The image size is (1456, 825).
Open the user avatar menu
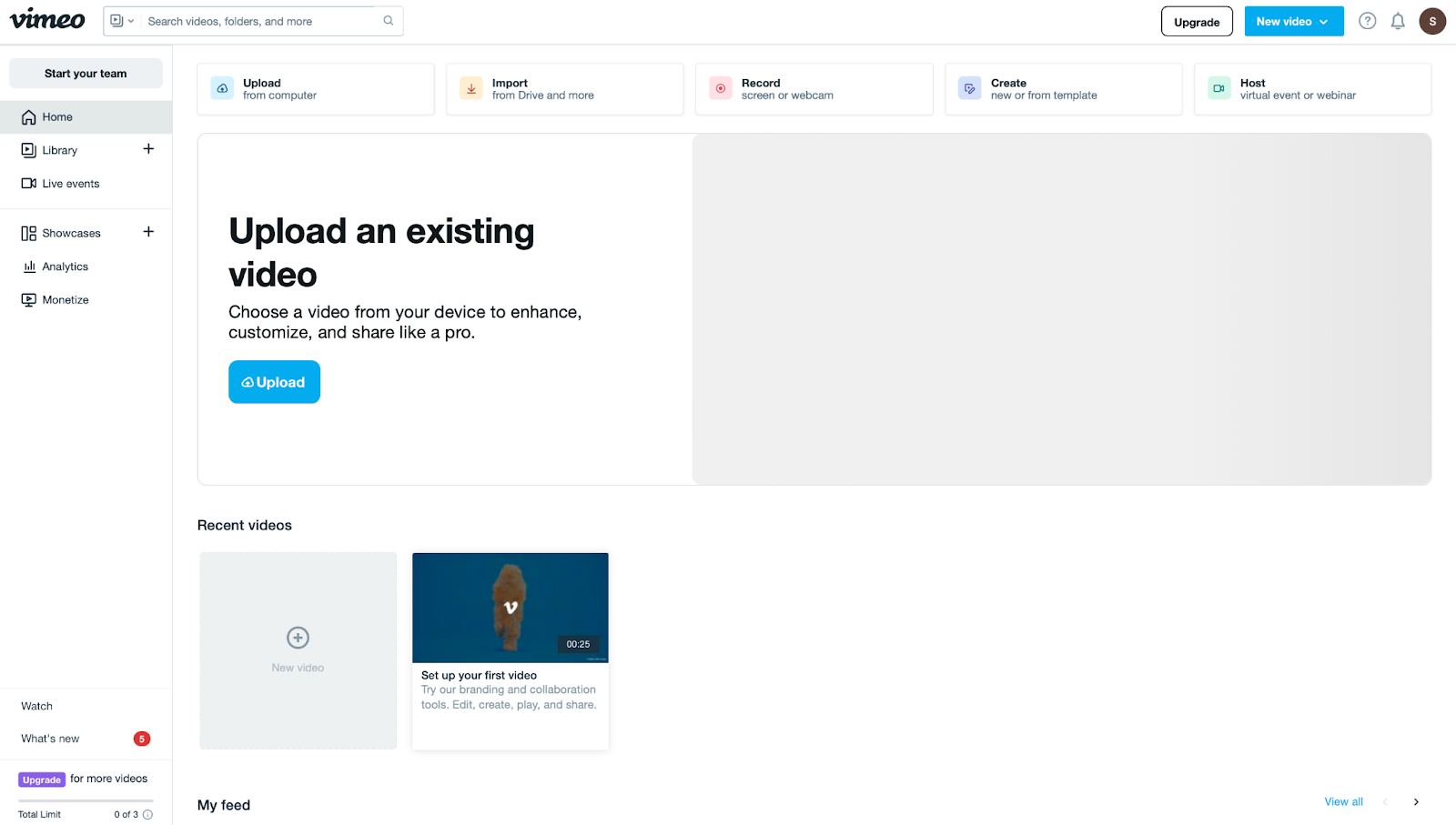[x=1432, y=21]
